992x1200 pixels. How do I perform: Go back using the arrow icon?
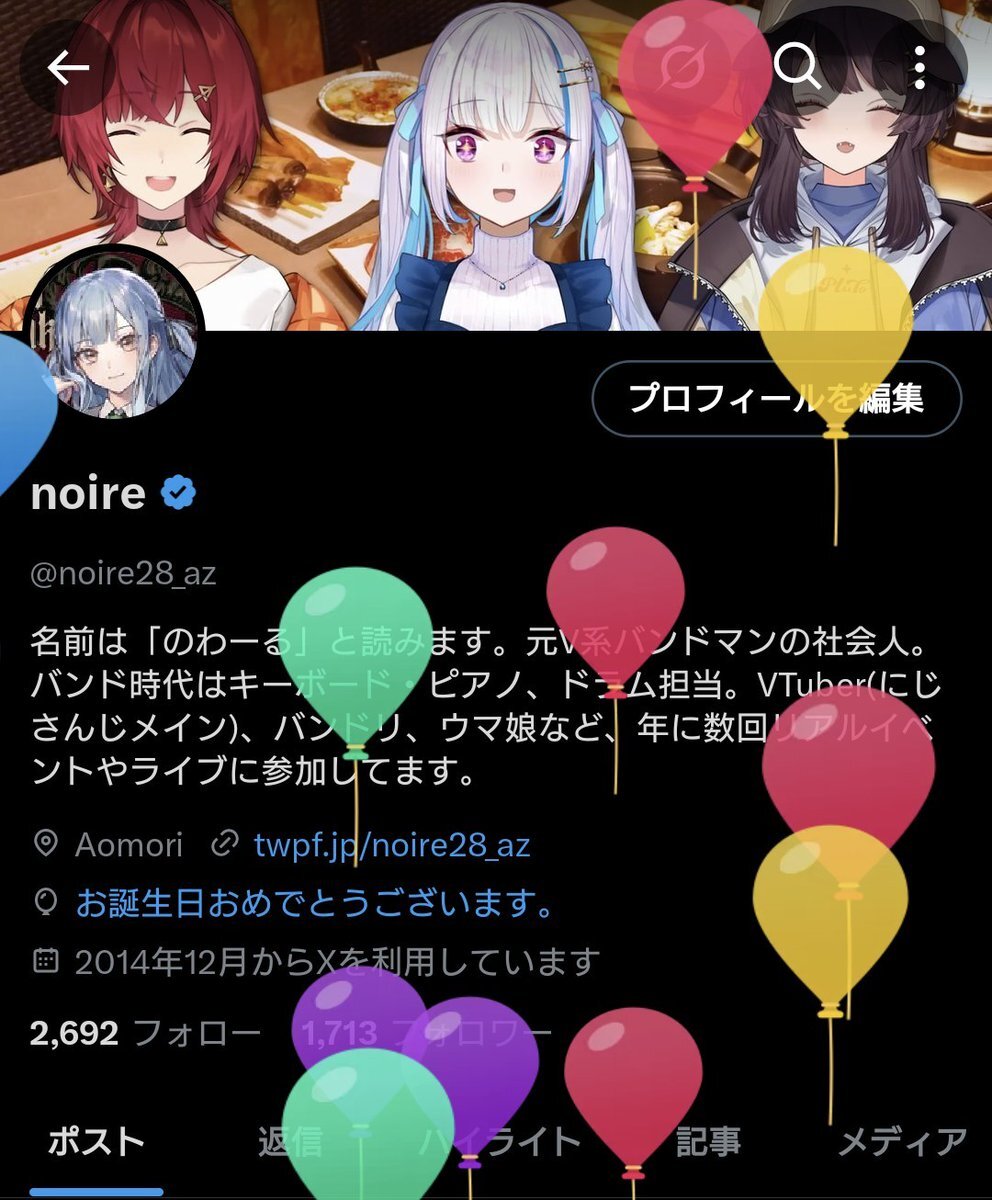pos(68,67)
